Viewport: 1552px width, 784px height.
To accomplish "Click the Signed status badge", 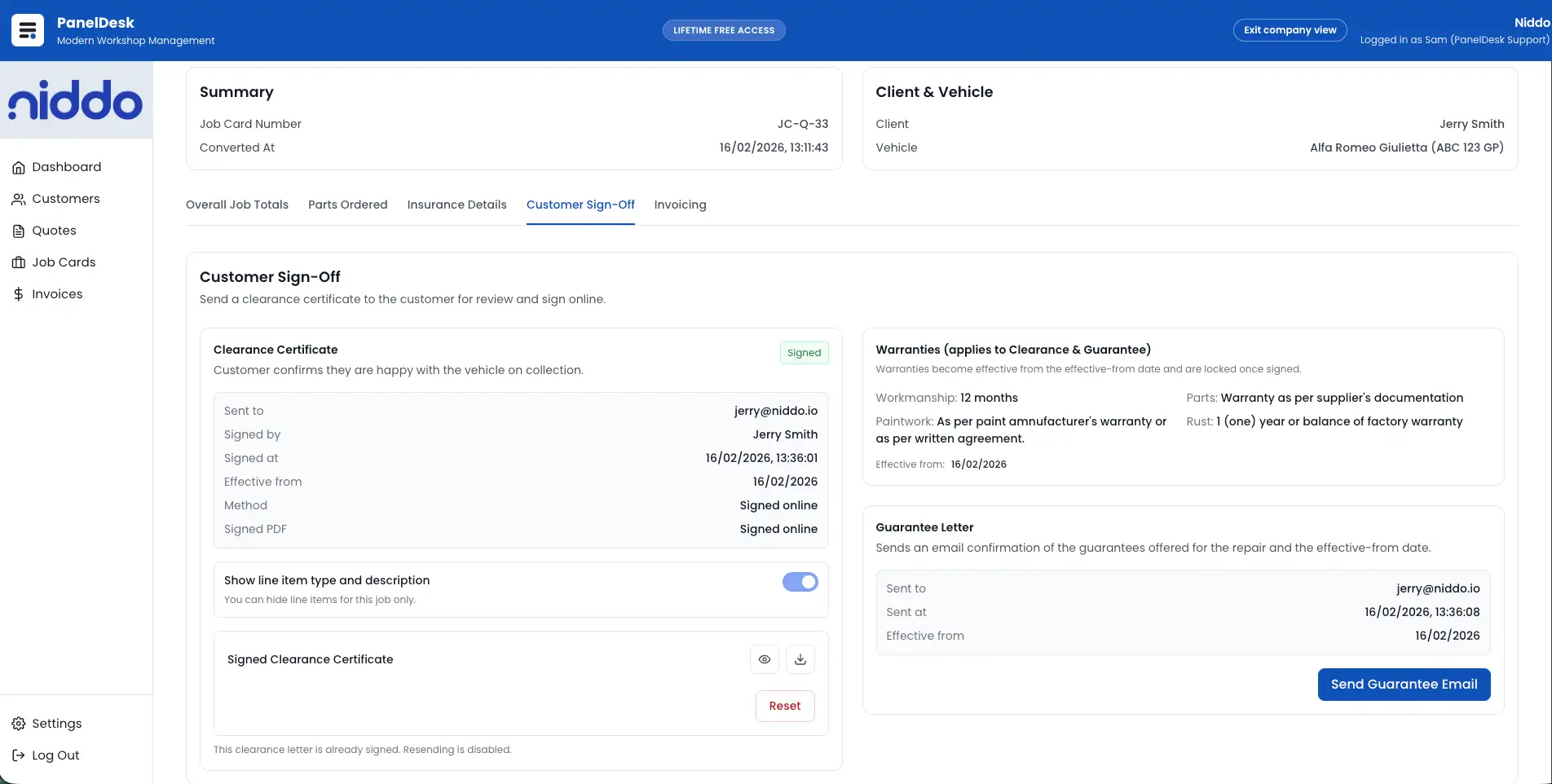I will (x=804, y=352).
